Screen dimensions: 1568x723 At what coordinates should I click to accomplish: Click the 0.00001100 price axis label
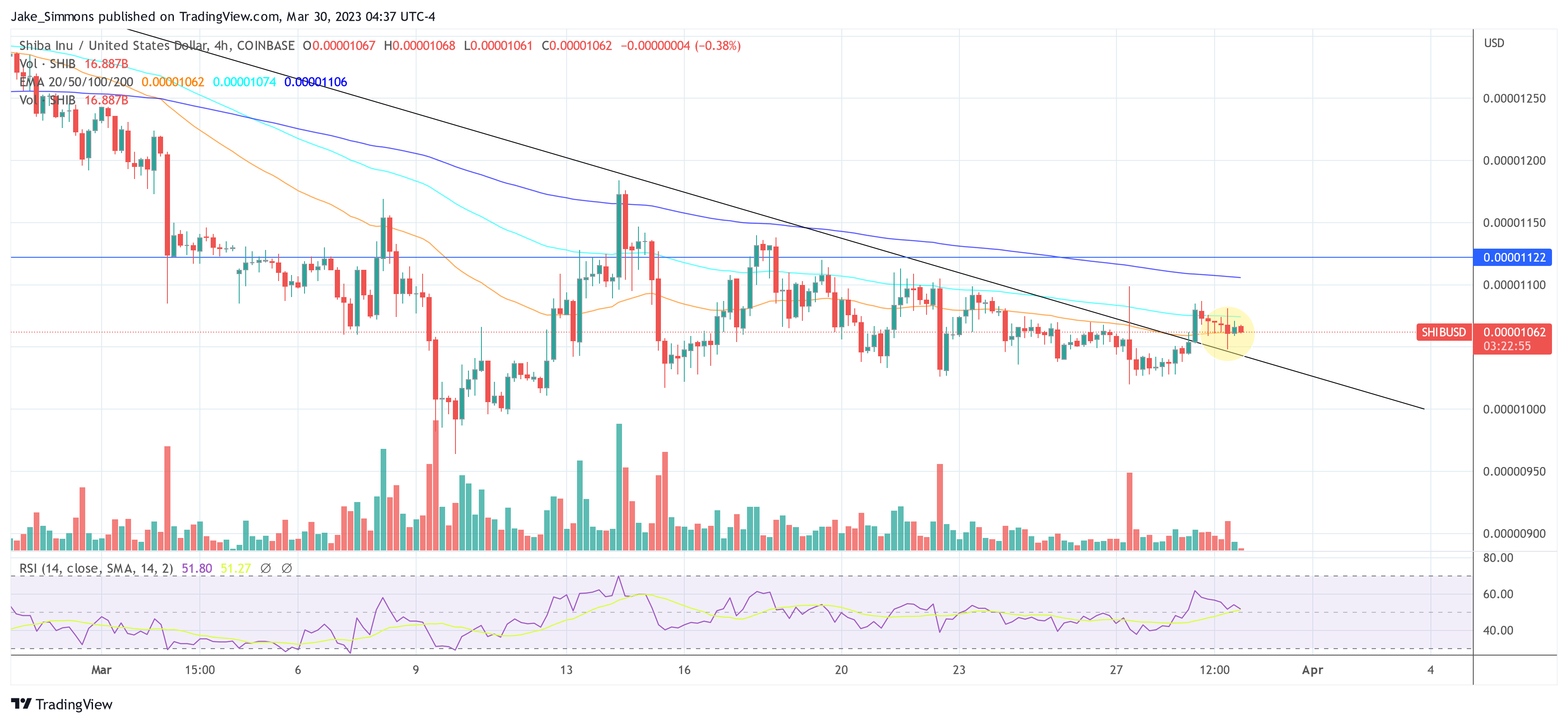pyautogui.click(x=1514, y=285)
